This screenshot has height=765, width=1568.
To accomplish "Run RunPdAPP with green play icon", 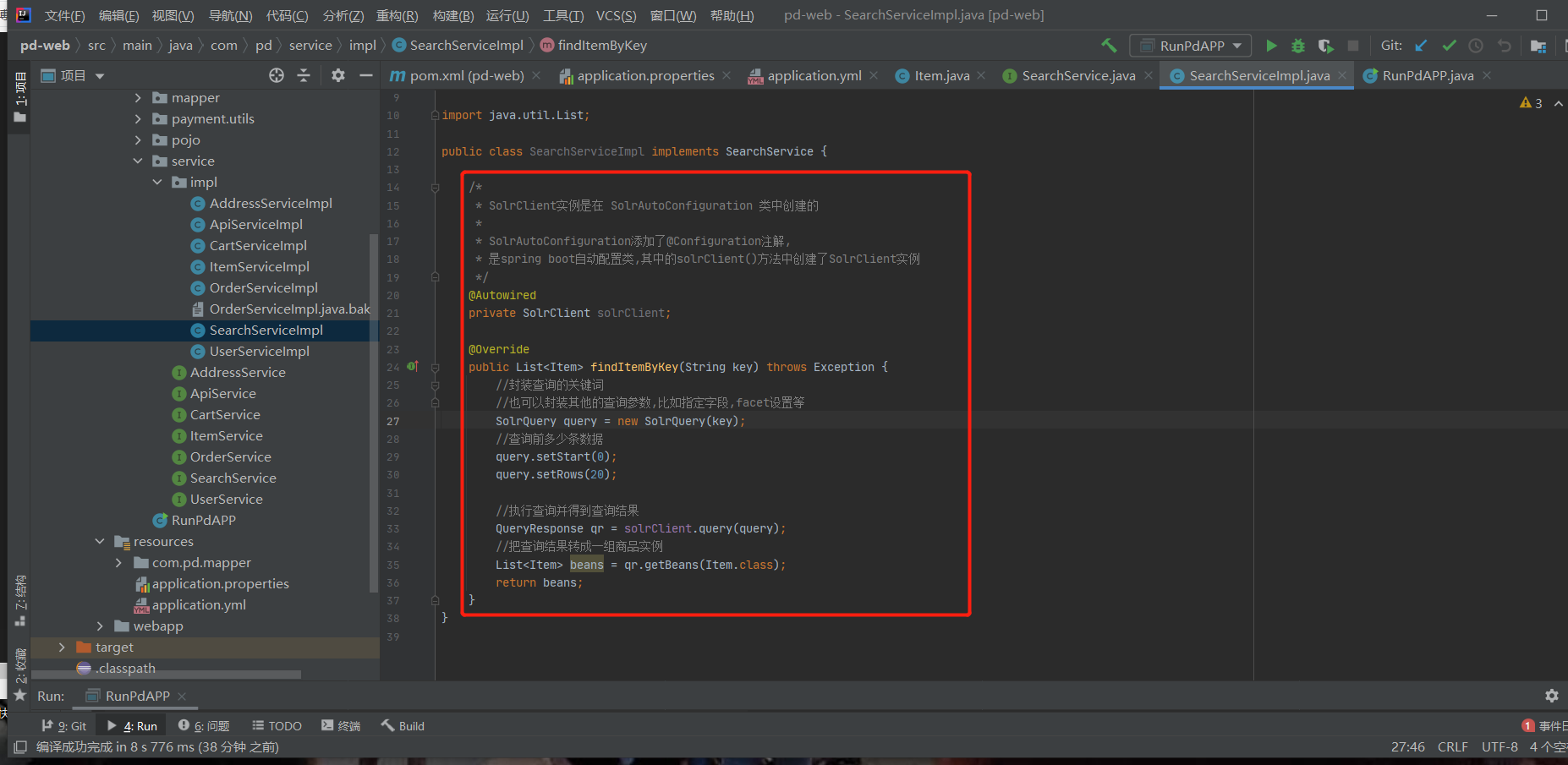I will click(x=1271, y=46).
